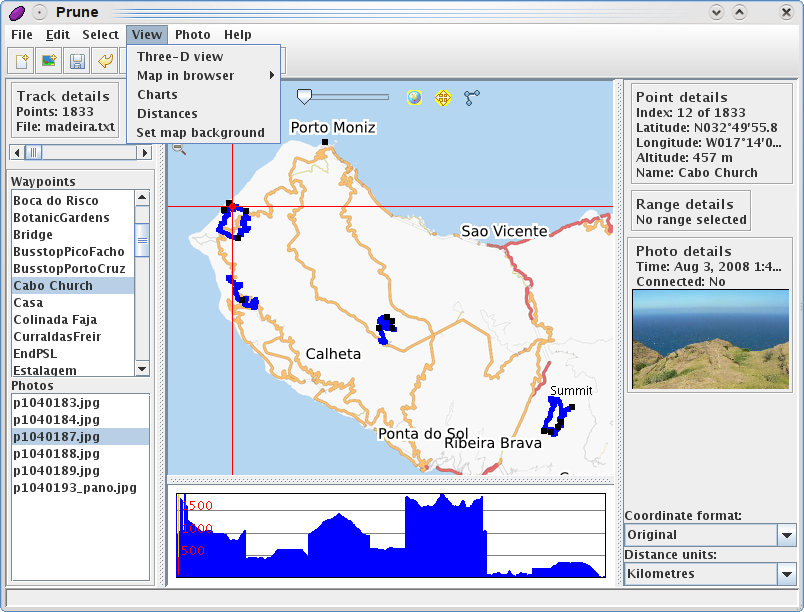This screenshot has height=612, width=804.
Task: Open the Coordinate format dropdown
Action: (786, 535)
